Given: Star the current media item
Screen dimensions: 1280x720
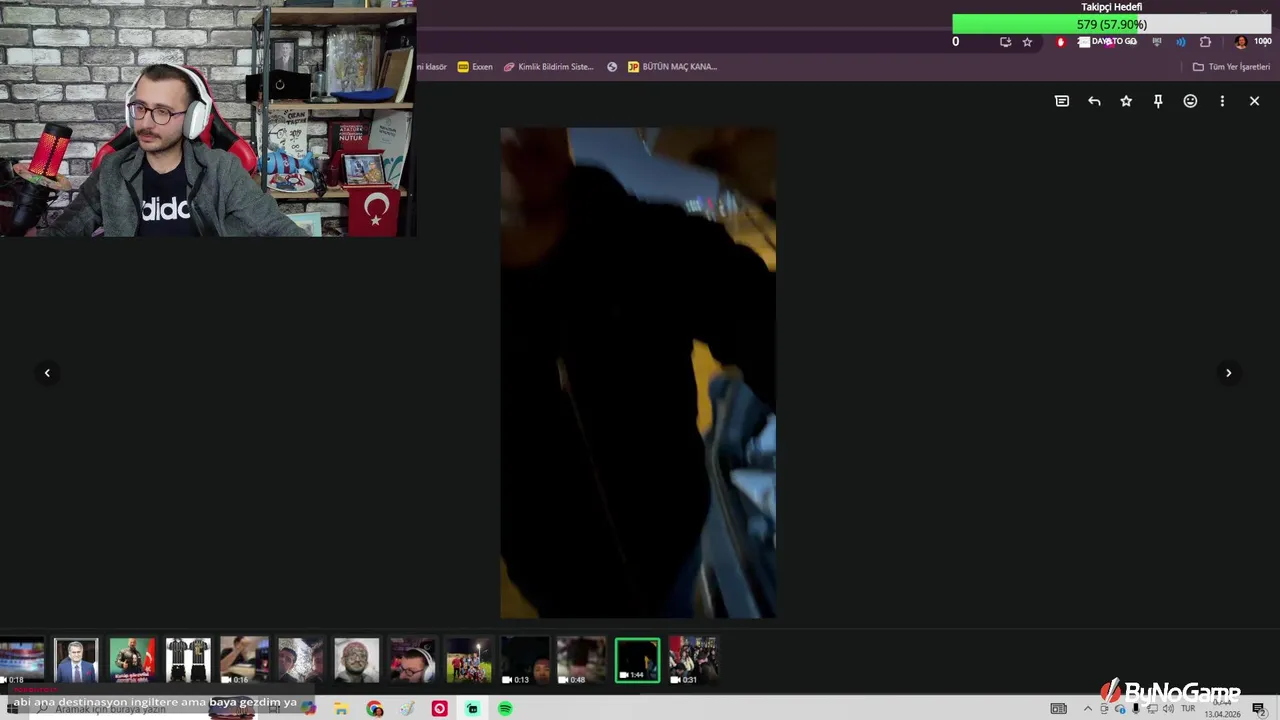Looking at the screenshot, I should (x=1126, y=101).
